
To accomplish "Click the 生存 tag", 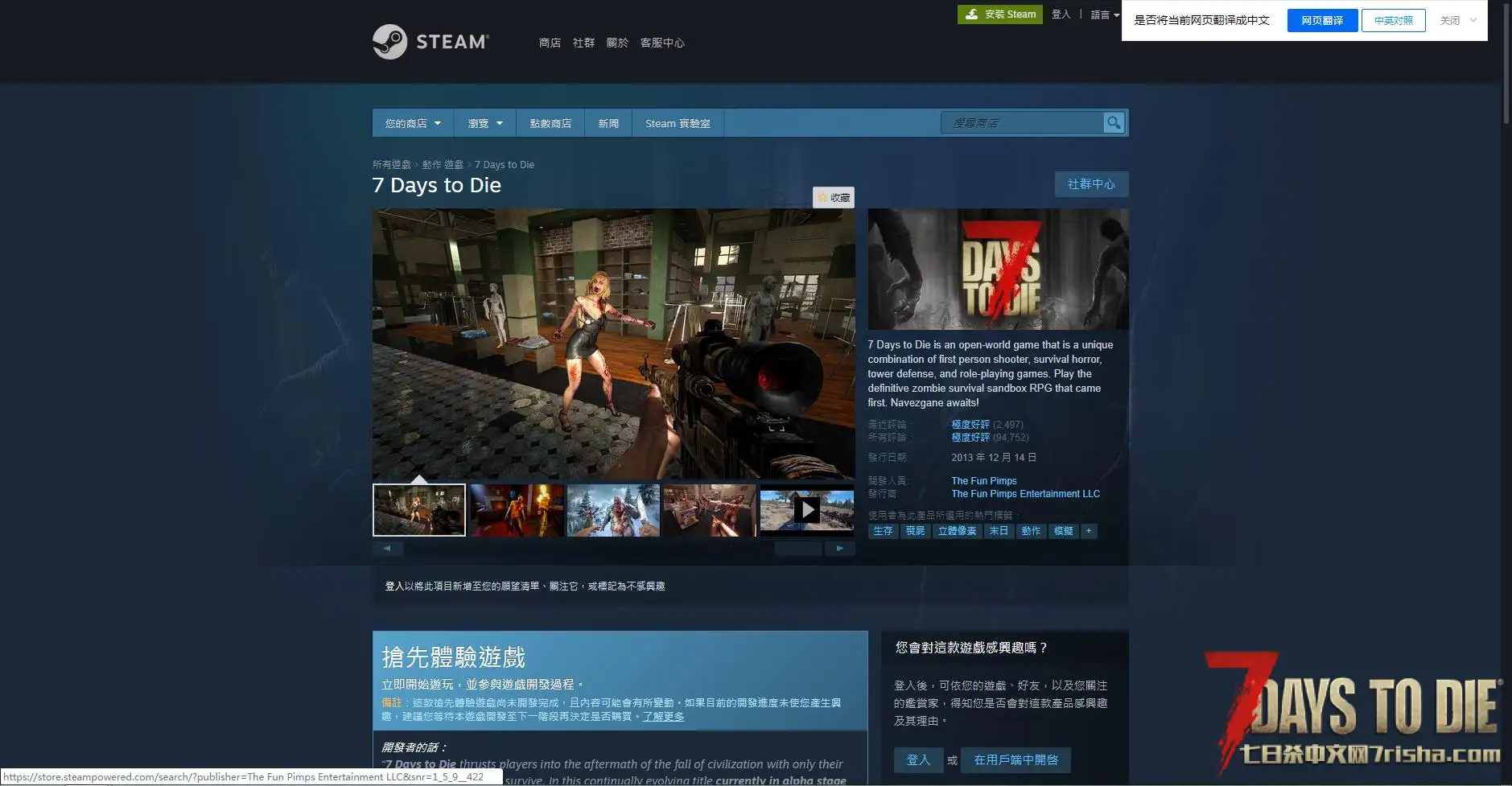I will click(883, 531).
